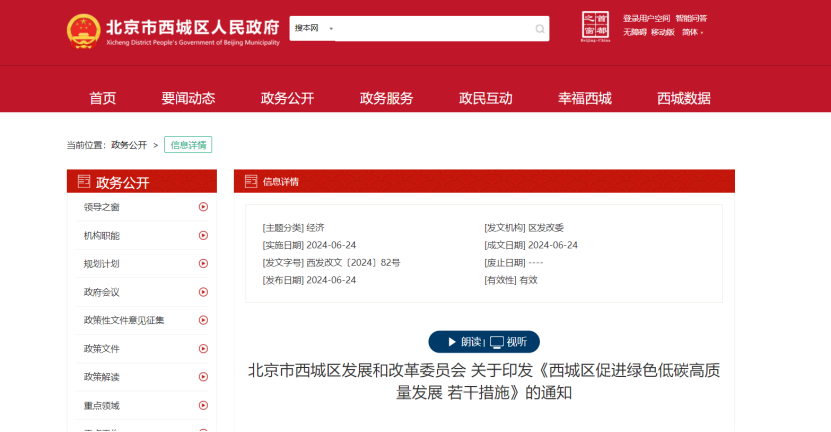
Task: Expand the 简体 language dropdown
Action: point(692,32)
